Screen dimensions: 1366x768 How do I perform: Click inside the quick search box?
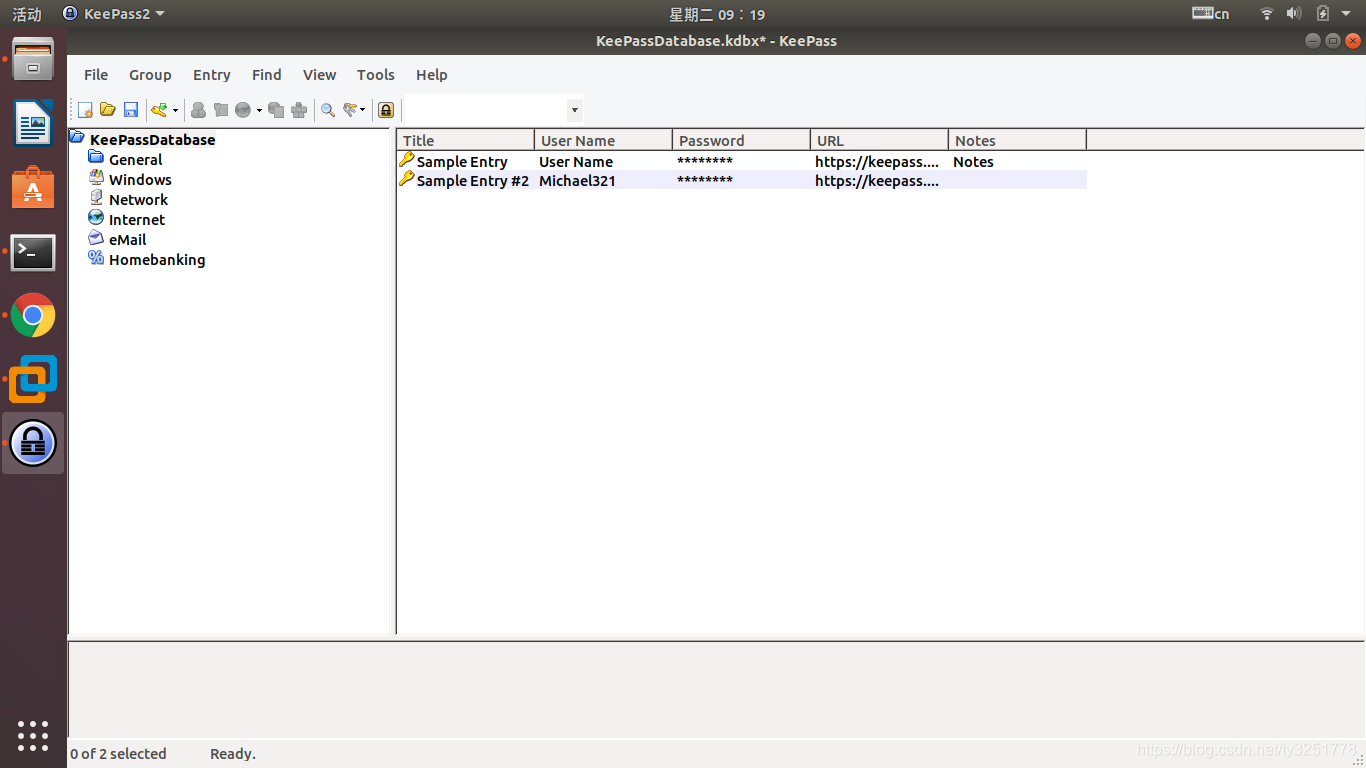[485, 110]
